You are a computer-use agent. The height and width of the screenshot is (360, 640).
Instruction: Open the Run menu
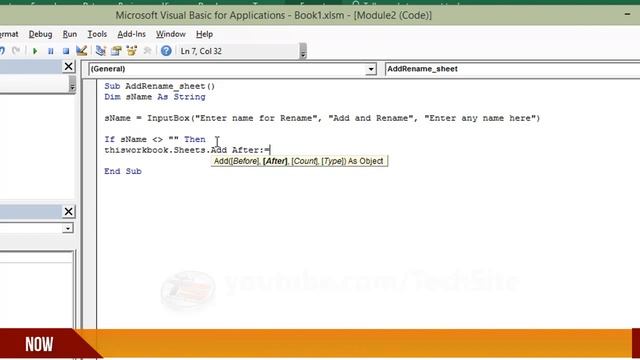click(70, 34)
